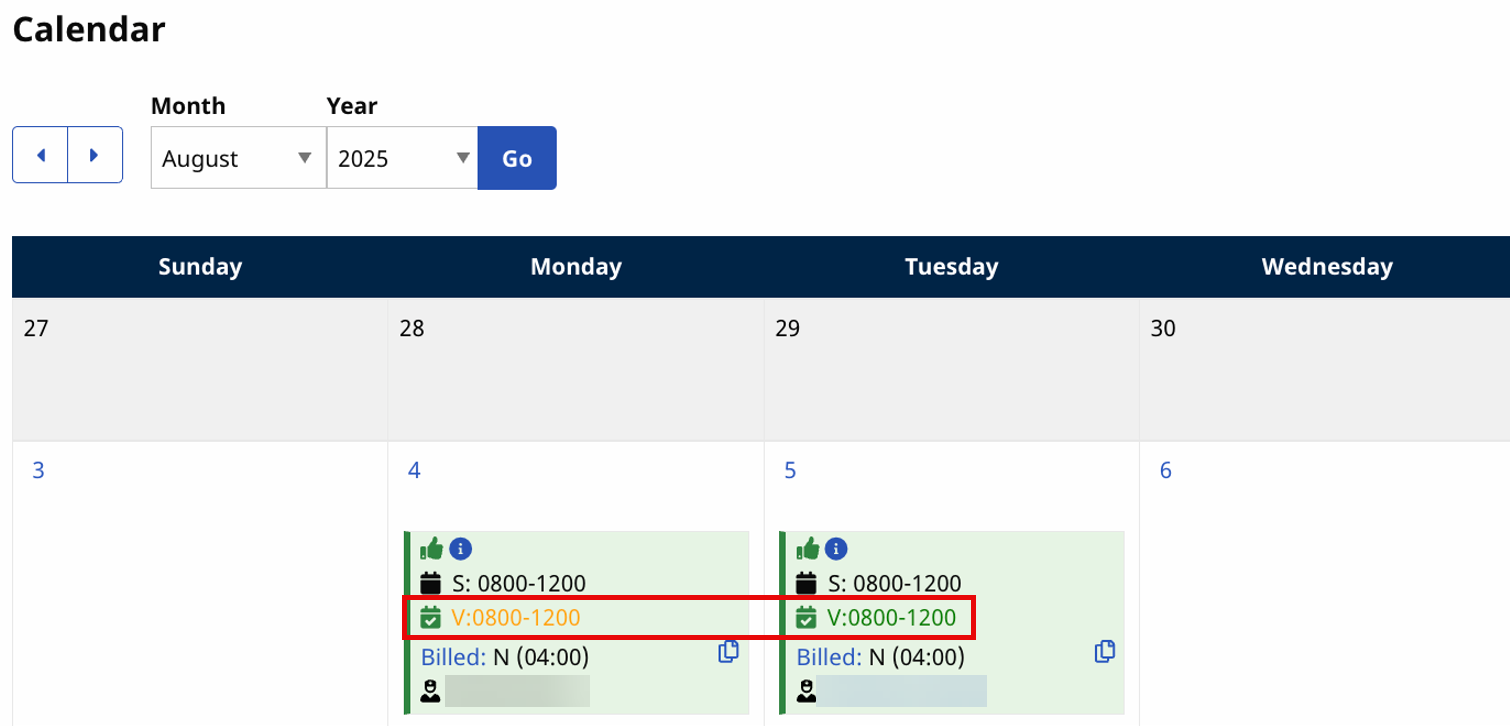Open the info icon on Monday's shift entry
The image size is (1510, 726).
(x=460, y=548)
